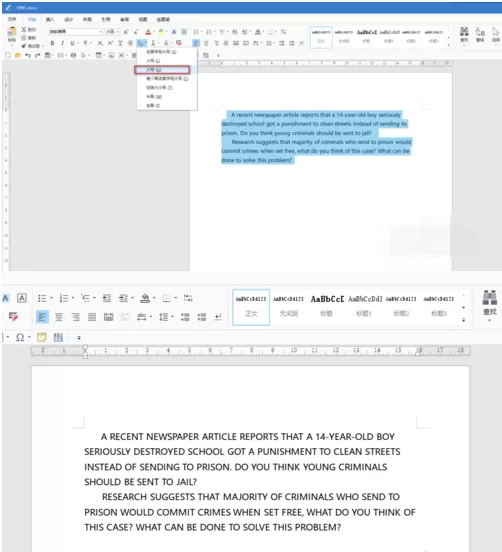Undo the last action in quick toolbar
The height and width of the screenshot is (552, 502).
pyautogui.click(x=28, y=55)
